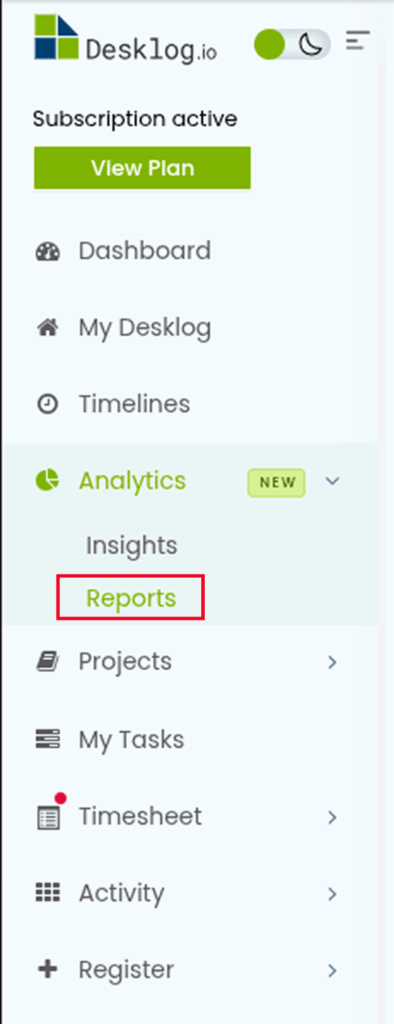Click the Timesheet icon with red dot
The image size is (394, 1024).
(49, 814)
